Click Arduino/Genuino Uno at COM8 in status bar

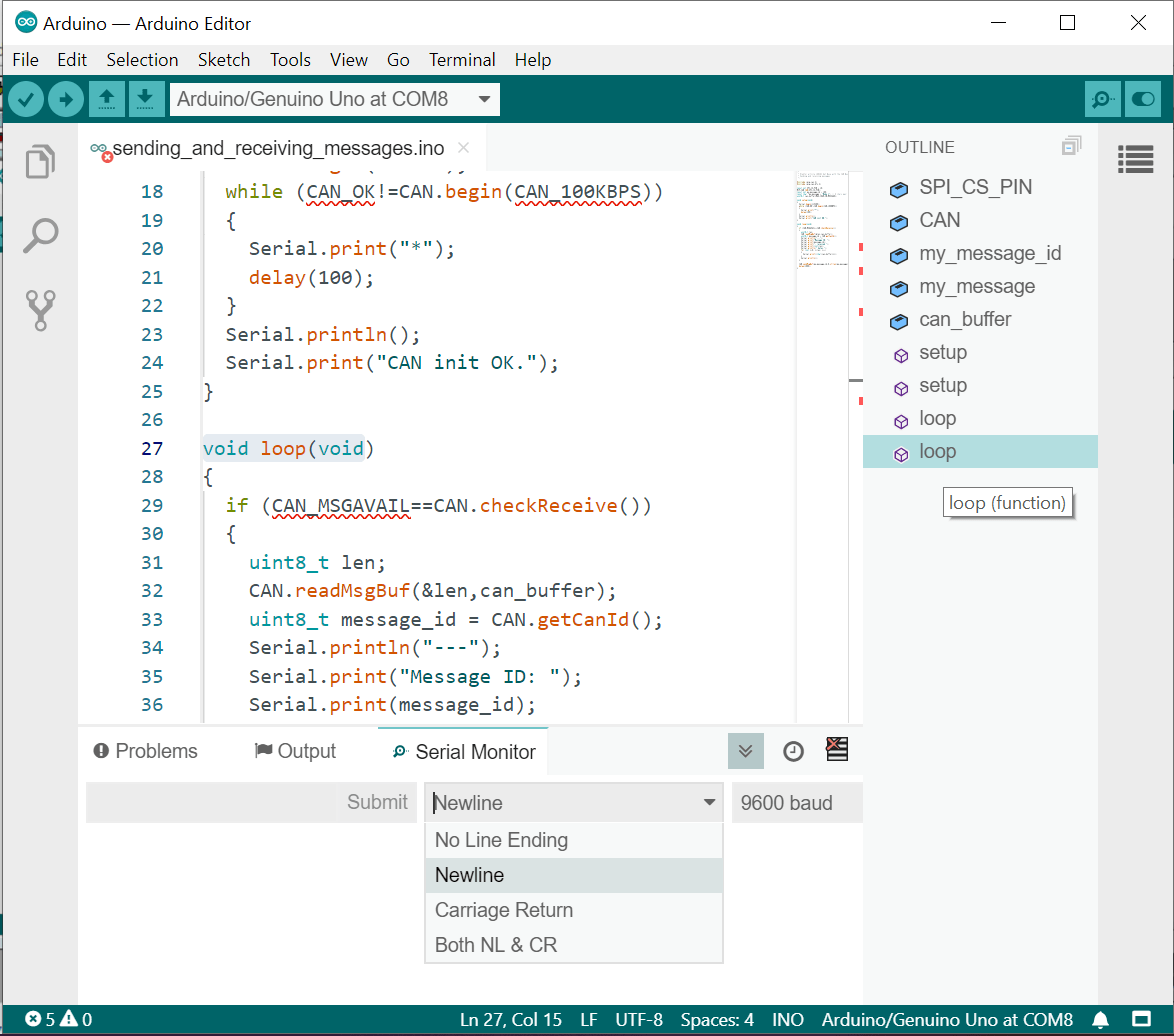947,1020
